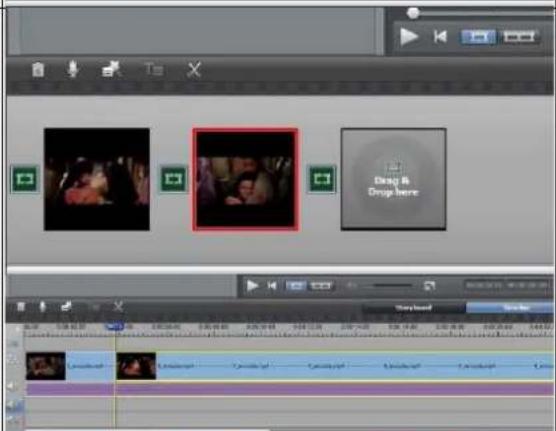Click the scissors split icon, upper toolbar
The width and height of the screenshot is (556, 431).
(x=194, y=70)
